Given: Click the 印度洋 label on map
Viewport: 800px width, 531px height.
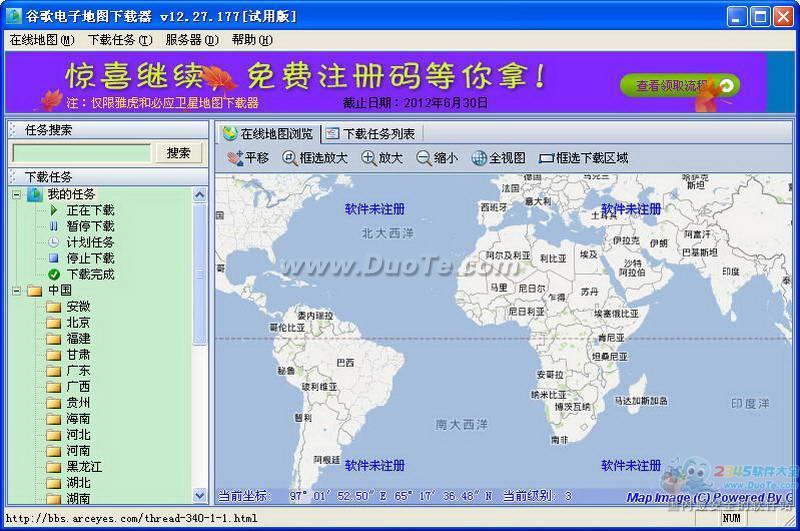Looking at the screenshot, I should [749, 403].
